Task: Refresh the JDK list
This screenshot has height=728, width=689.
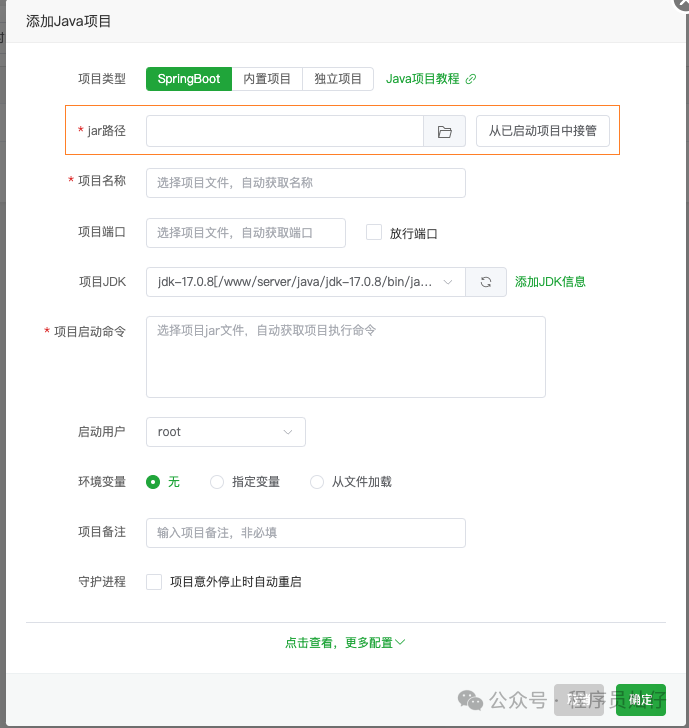Action: tap(486, 282)
